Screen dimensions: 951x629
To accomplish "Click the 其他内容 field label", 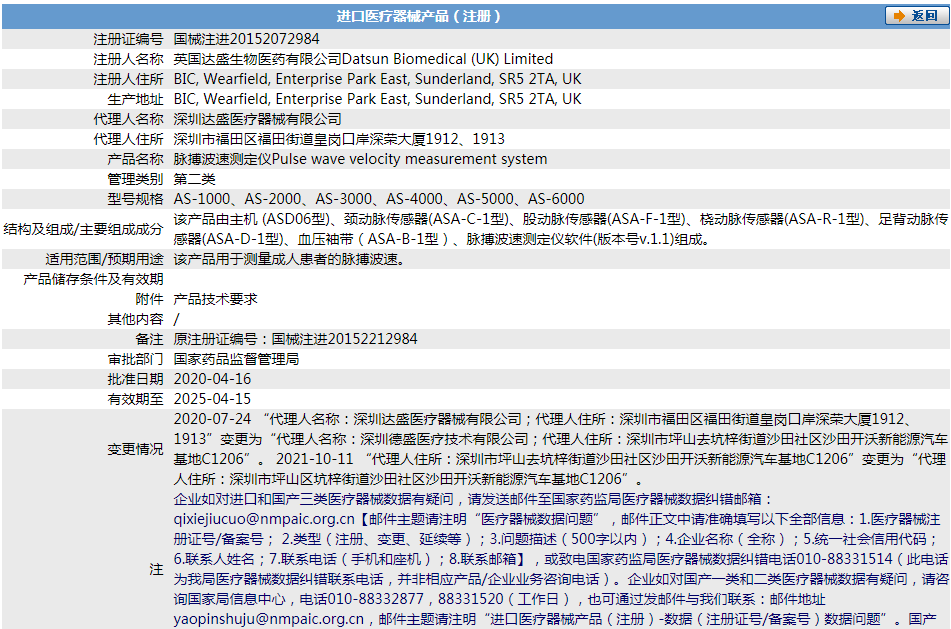I will (135, 319).
